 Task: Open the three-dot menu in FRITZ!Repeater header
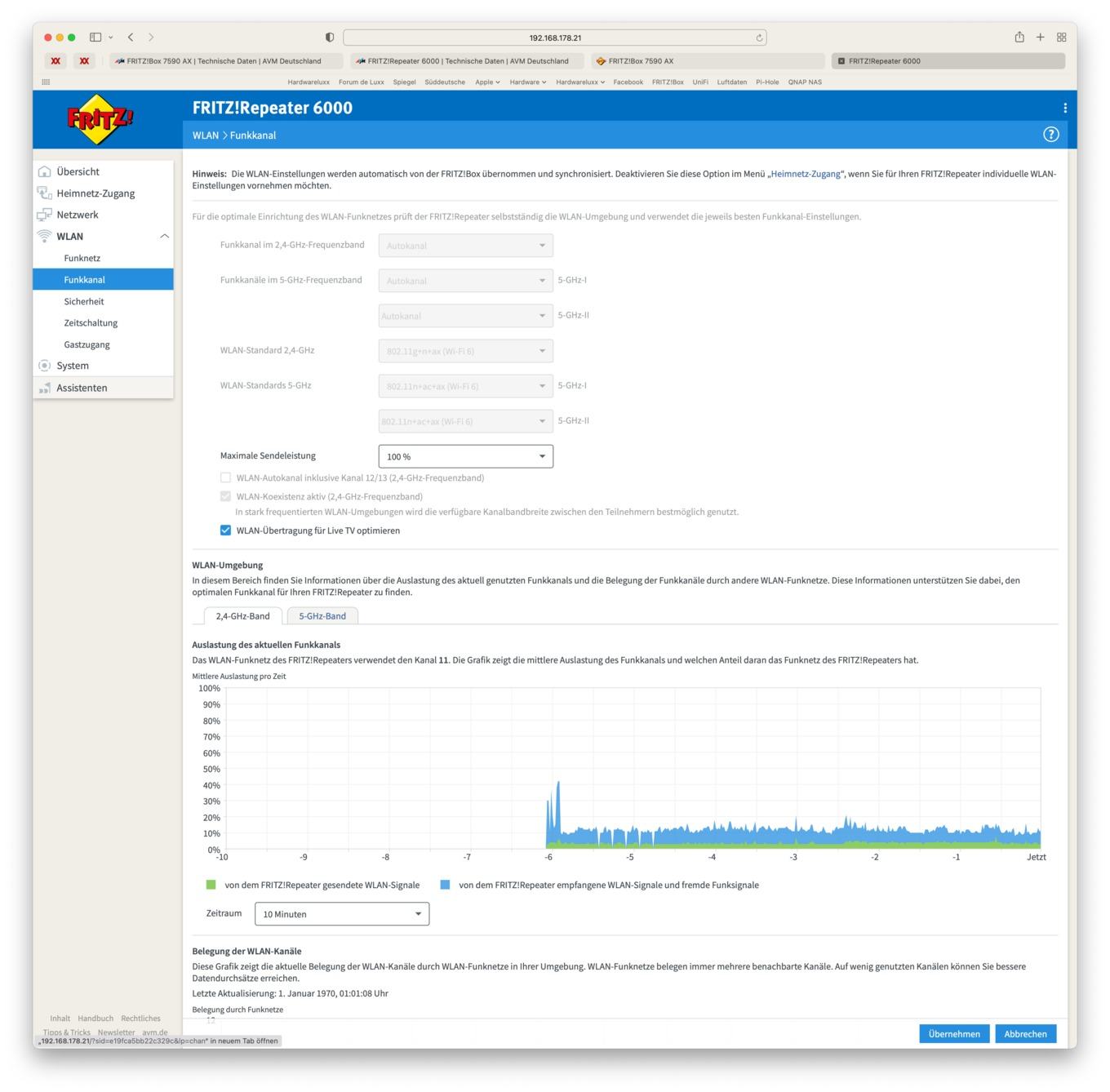coord(1065,108)
